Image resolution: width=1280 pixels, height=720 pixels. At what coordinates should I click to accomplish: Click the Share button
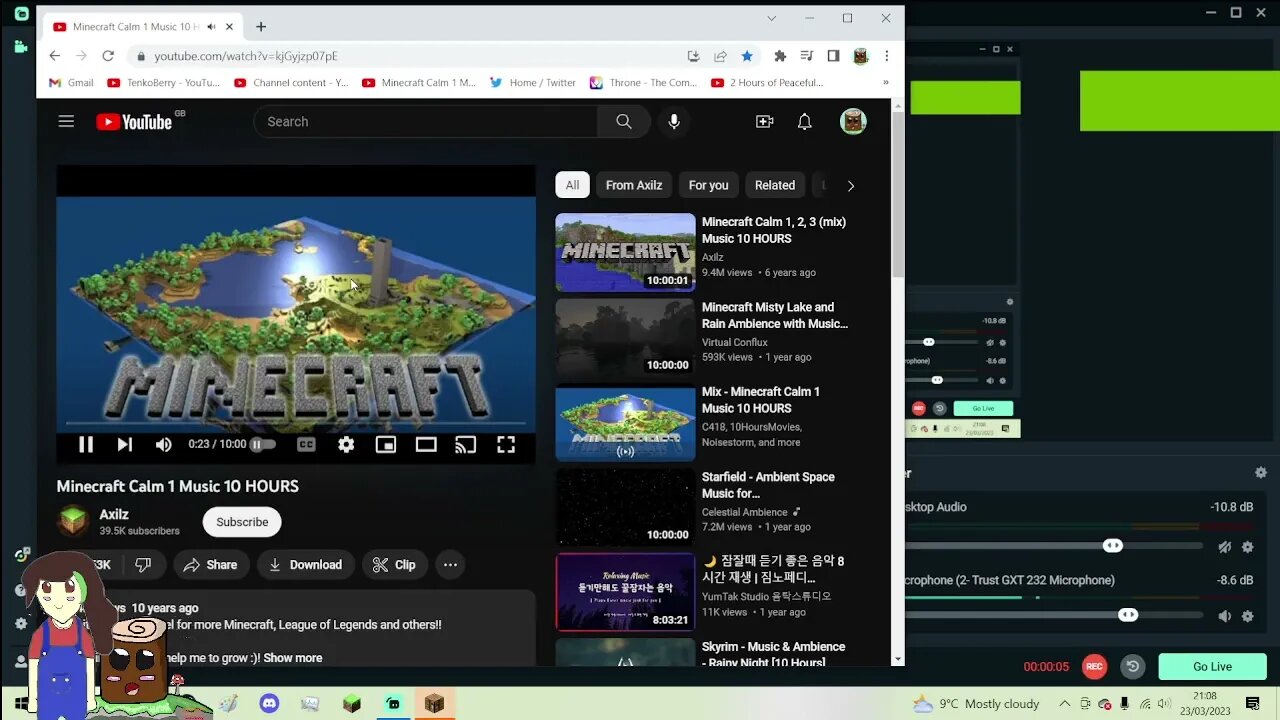coord(210,565)
